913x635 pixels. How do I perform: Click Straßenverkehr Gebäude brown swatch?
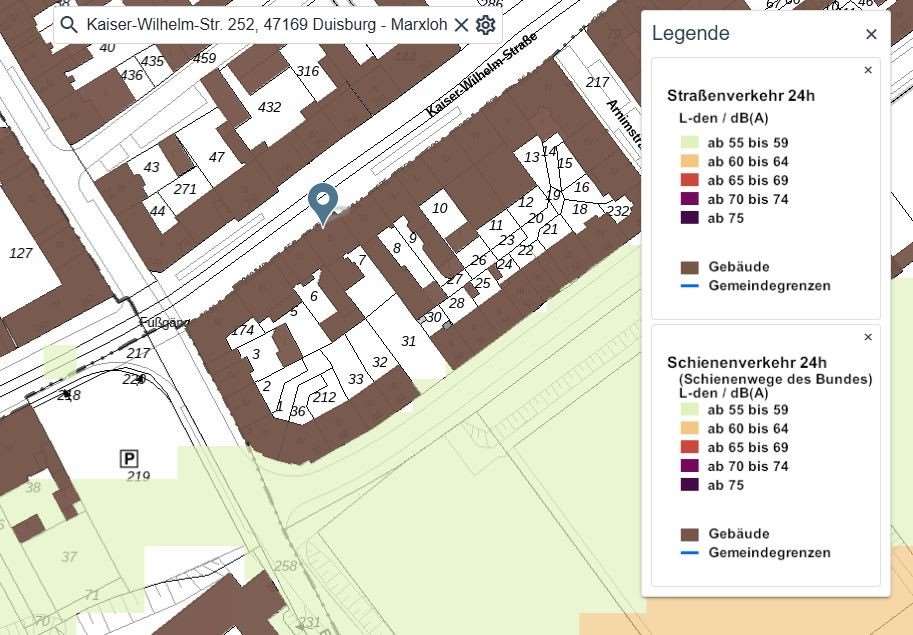[689, 267]
